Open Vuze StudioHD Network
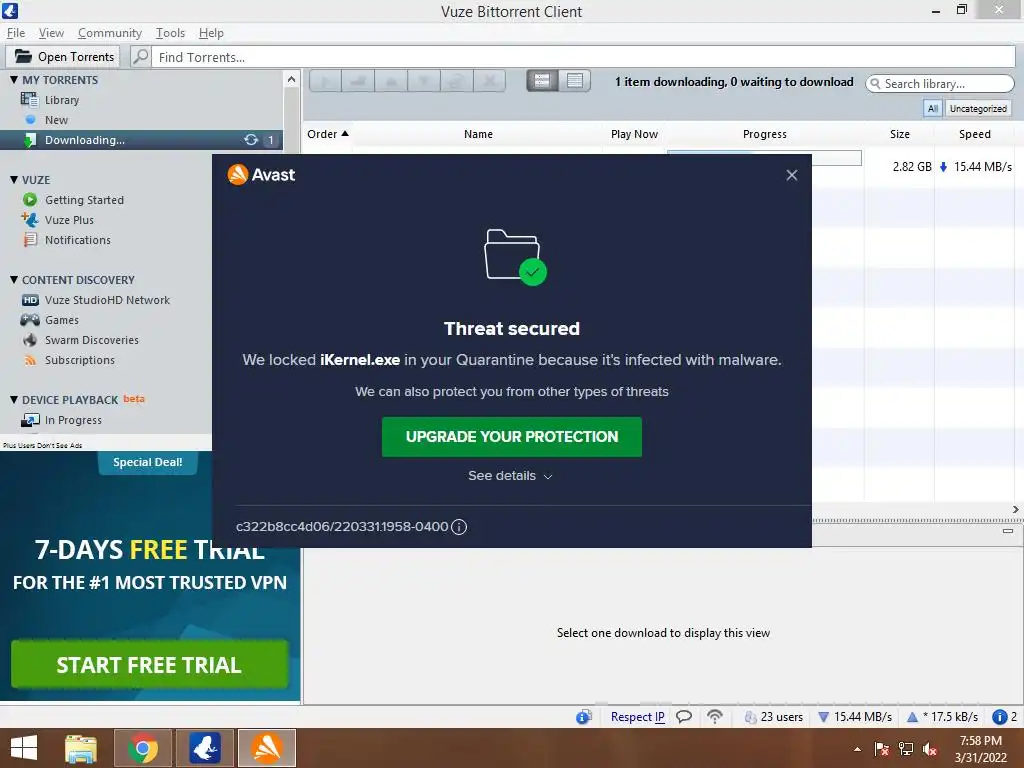The width and height of the screenshot is (1024, 768). click(106, 300)
